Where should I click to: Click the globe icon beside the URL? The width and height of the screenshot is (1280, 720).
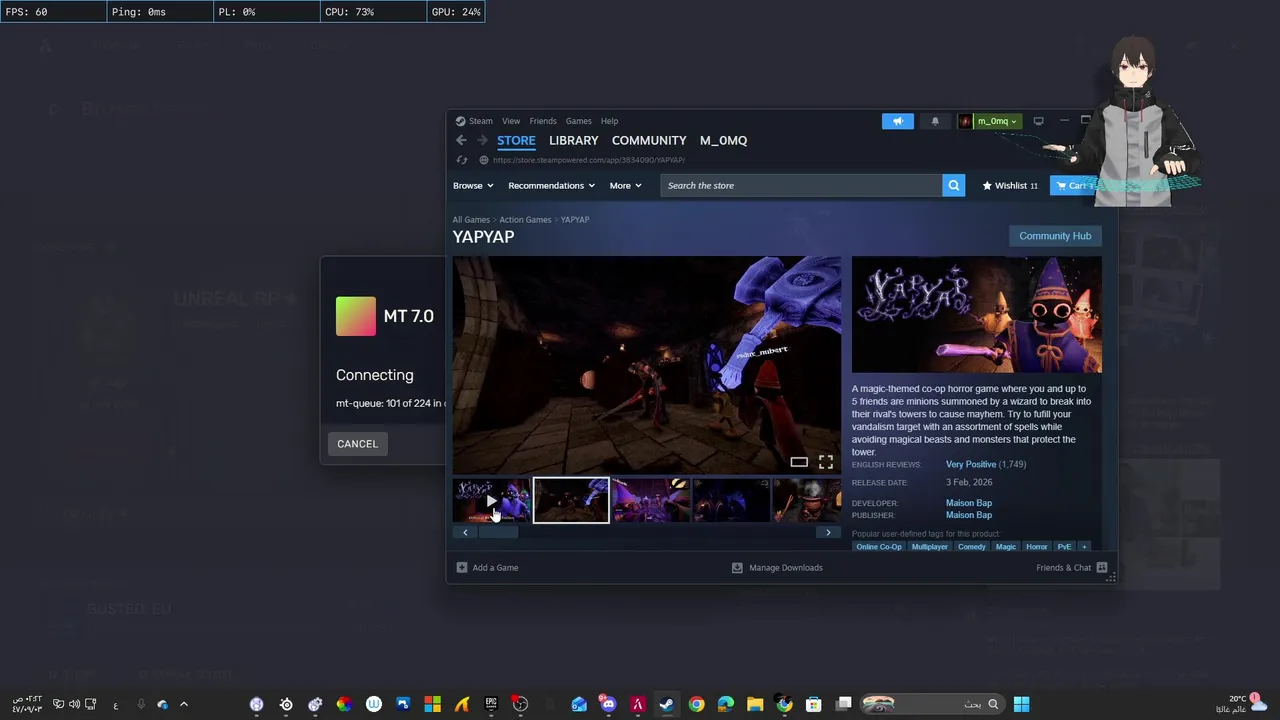484,160
